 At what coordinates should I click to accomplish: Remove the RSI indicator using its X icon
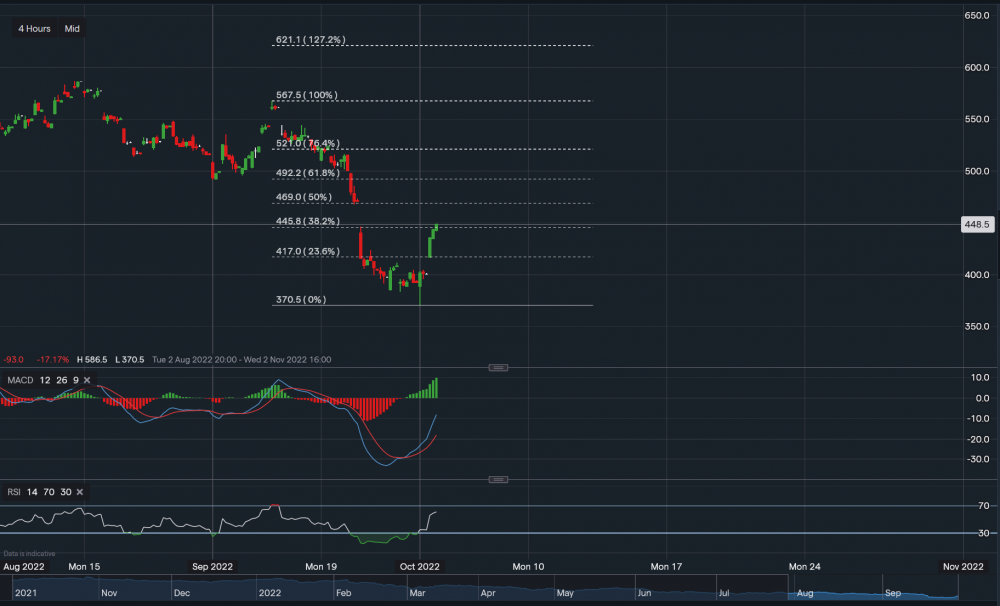(78, 492)
